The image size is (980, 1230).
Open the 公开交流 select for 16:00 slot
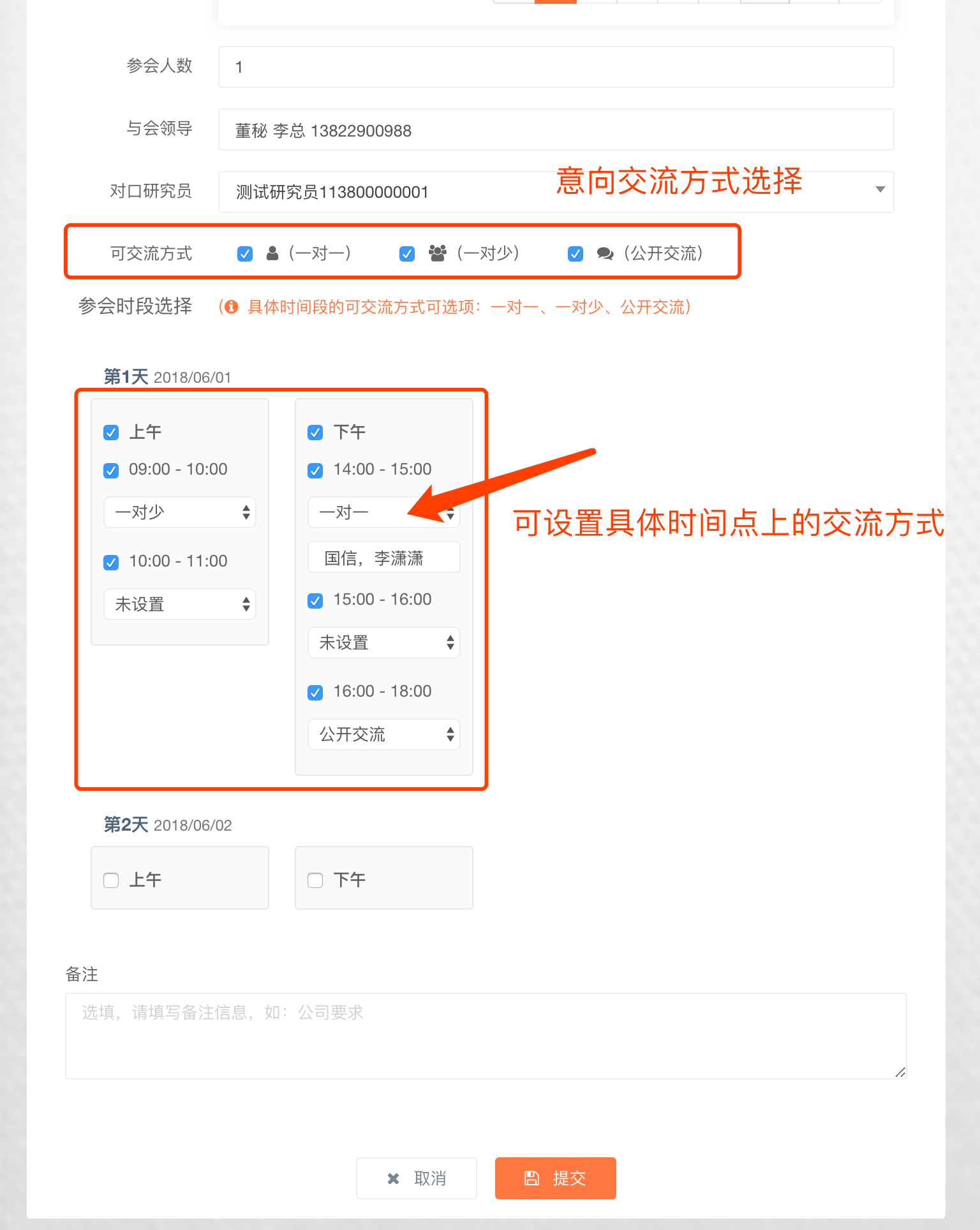(384, 734)
